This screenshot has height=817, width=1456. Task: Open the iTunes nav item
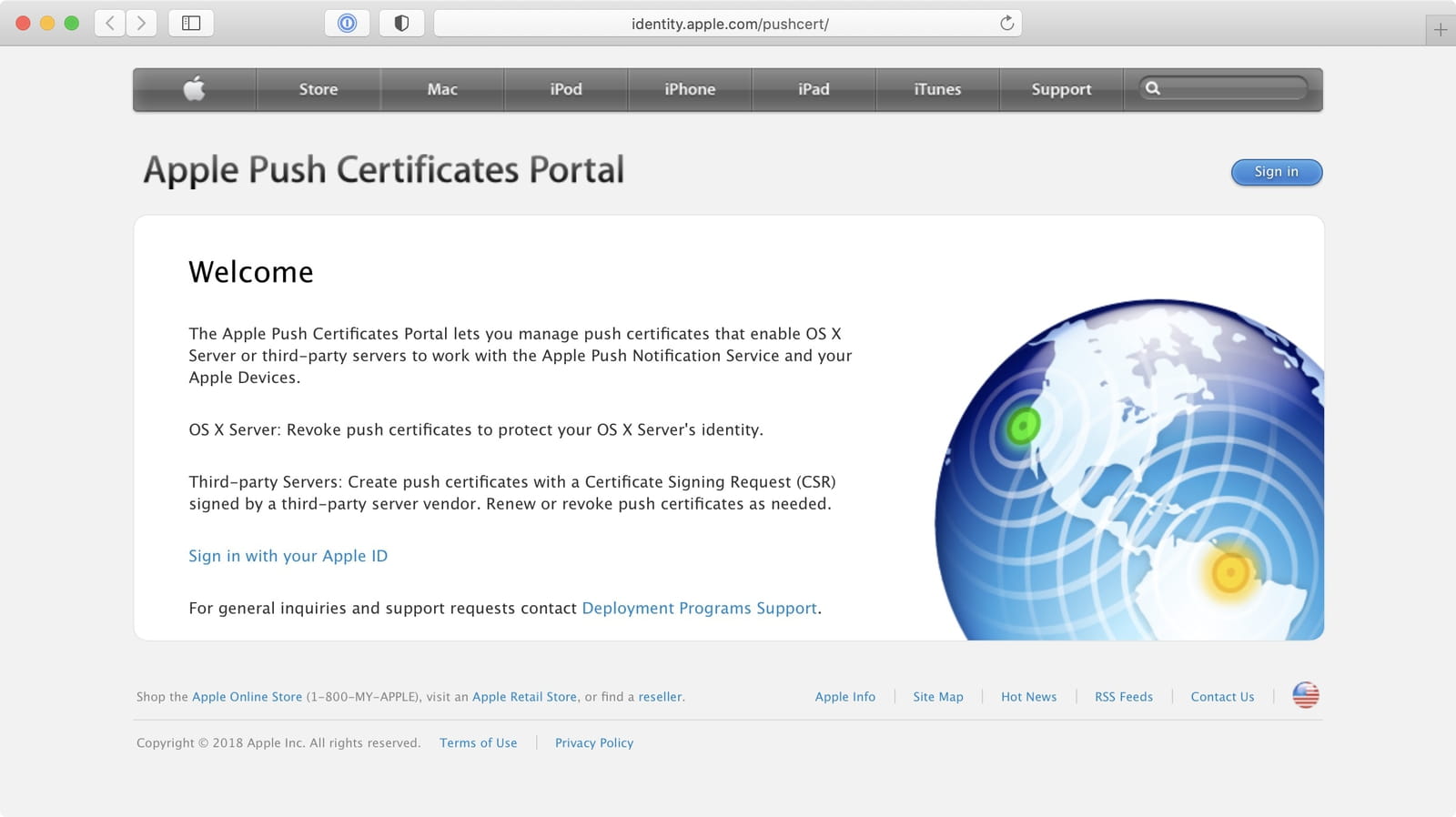[937, 89]
